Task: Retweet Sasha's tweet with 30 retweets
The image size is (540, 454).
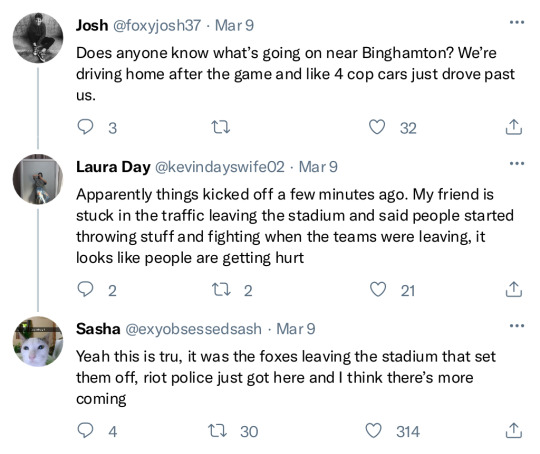Action: click(217, 431)
